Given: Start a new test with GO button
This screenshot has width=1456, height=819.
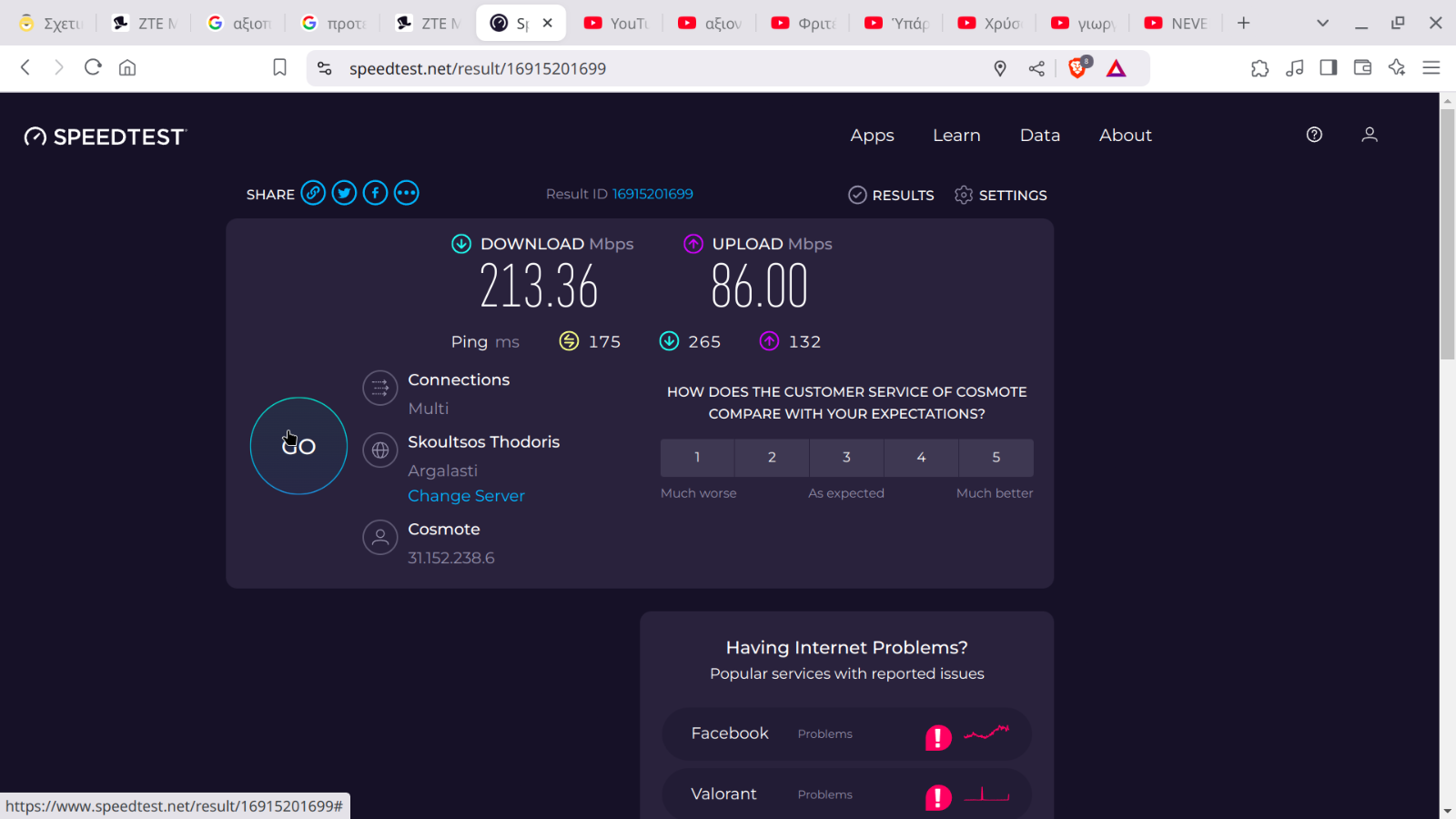Looking at the screenshot, I should [298, 446].
